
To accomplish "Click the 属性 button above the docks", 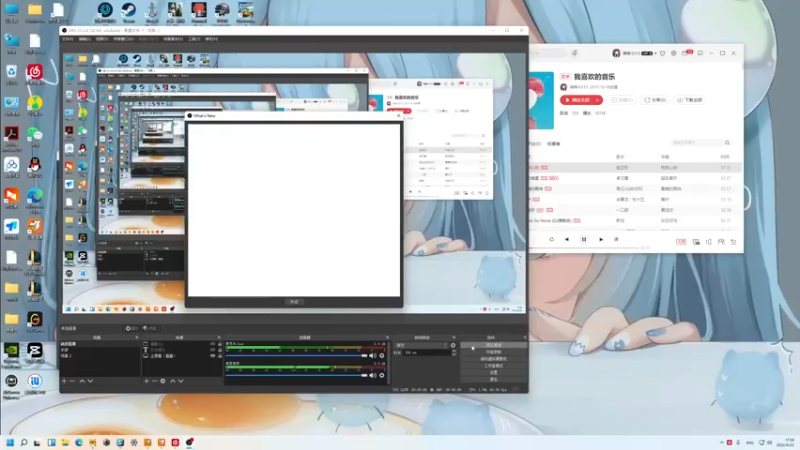I will coord(132,329).
